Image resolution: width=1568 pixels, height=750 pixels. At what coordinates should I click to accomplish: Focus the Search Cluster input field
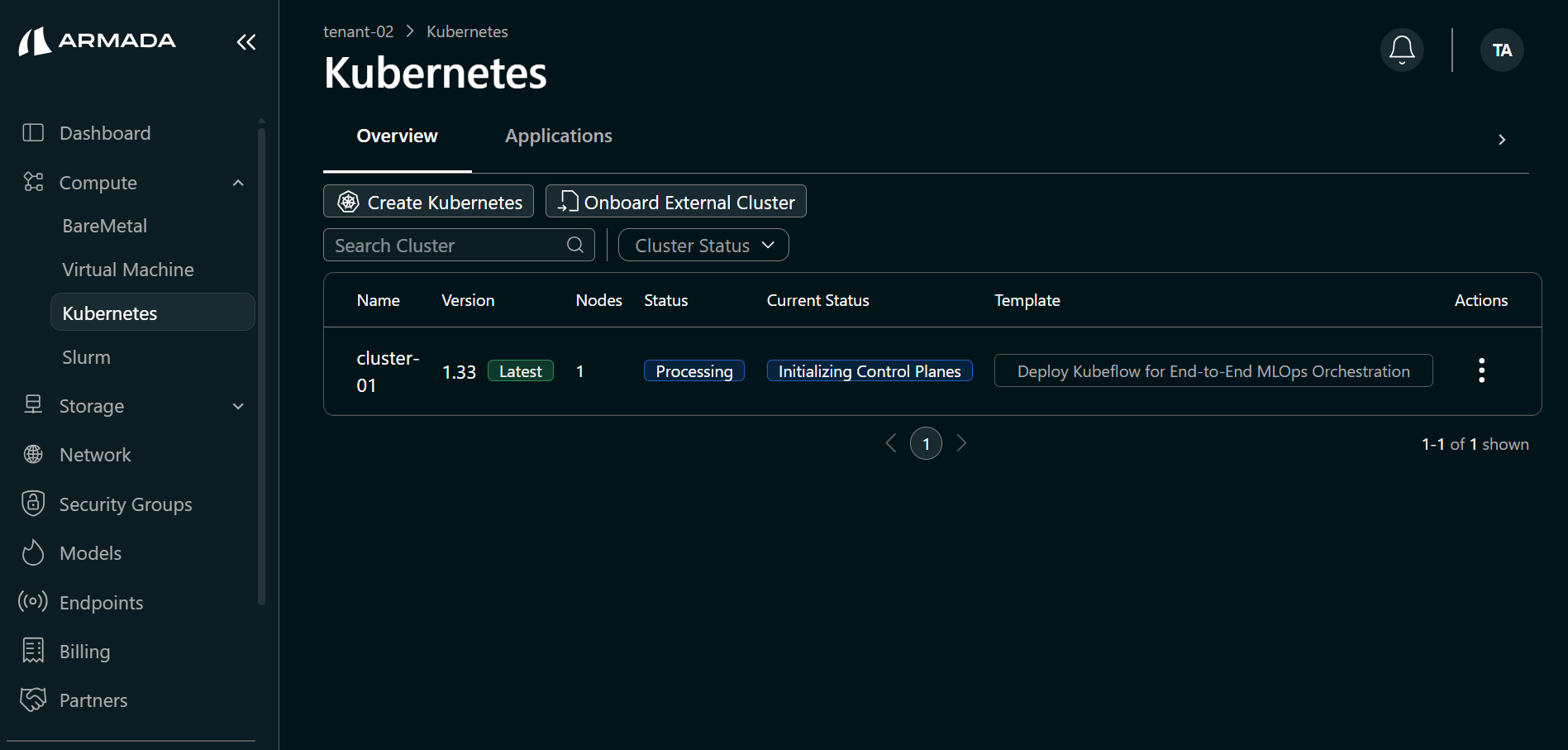coord(459,245)
